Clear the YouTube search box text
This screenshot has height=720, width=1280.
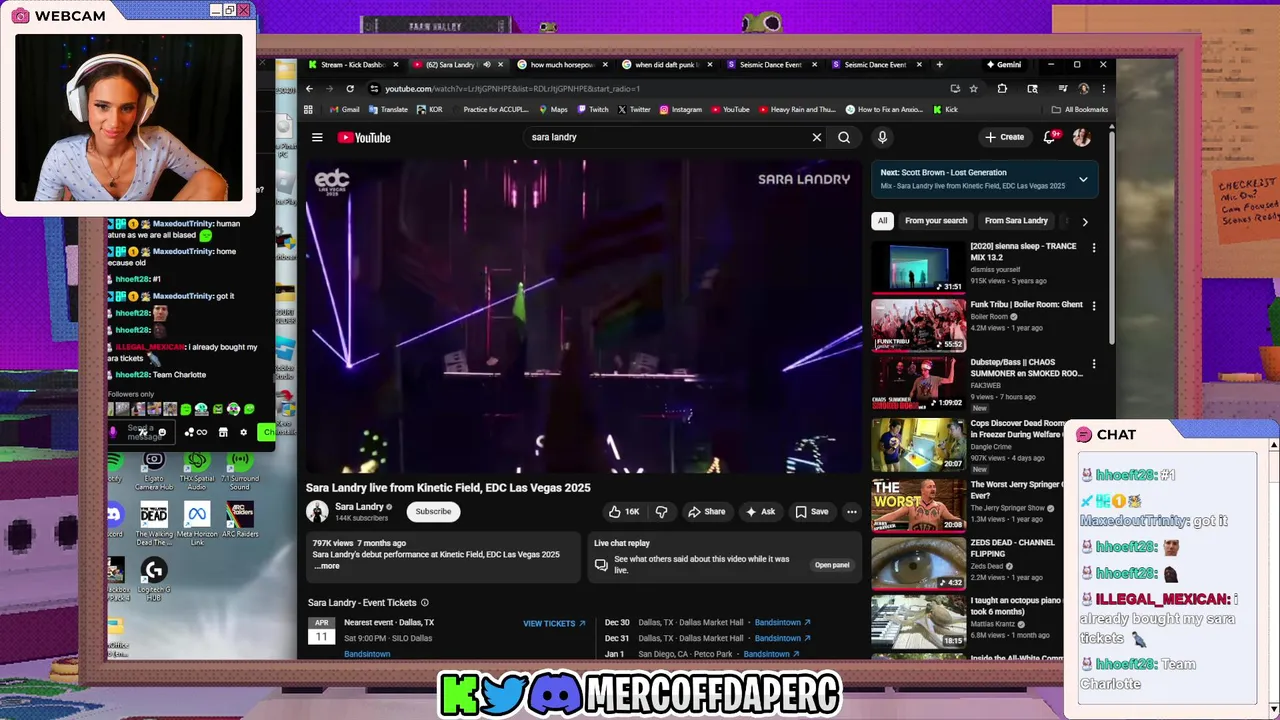[816, 137]
